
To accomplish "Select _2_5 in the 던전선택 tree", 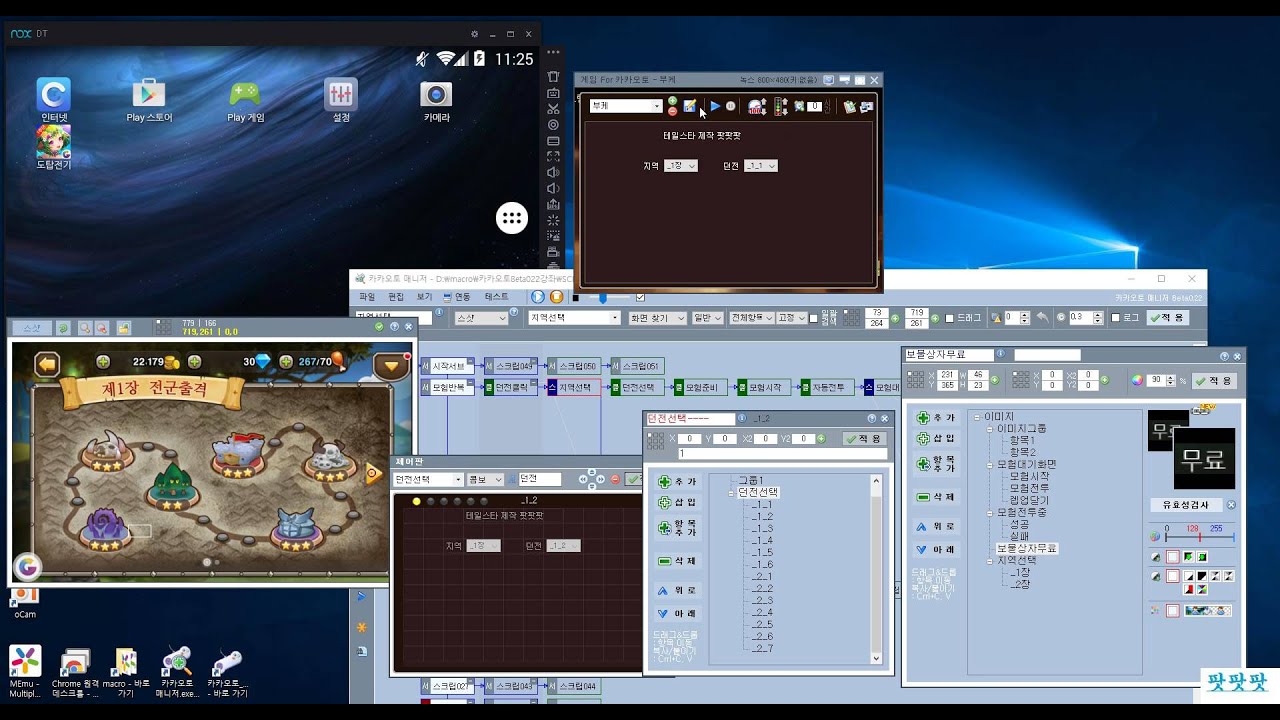I will [762, 624].
